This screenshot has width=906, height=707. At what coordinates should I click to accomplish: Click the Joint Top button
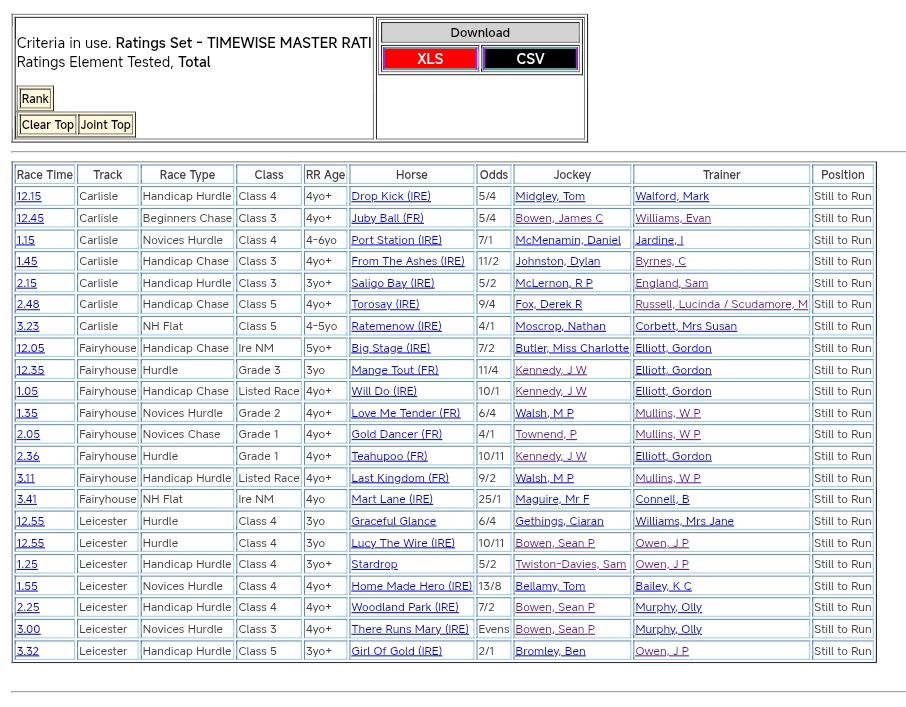(x=106, y=125)
